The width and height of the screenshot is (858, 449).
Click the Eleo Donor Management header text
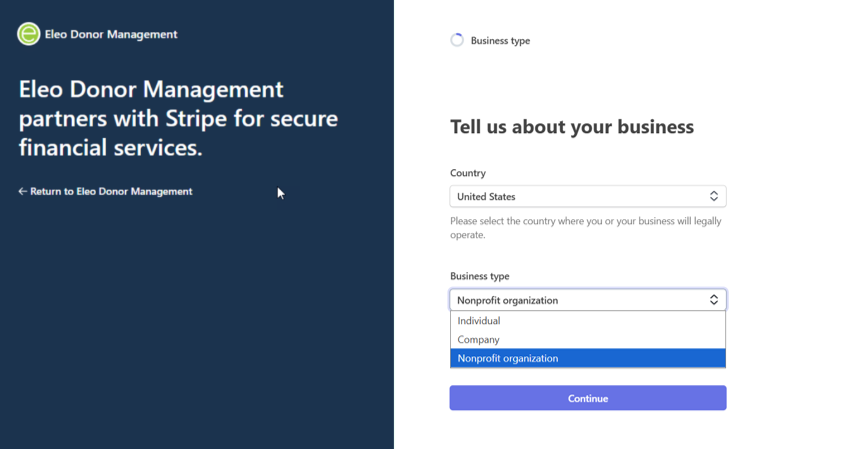click(111, 34)
